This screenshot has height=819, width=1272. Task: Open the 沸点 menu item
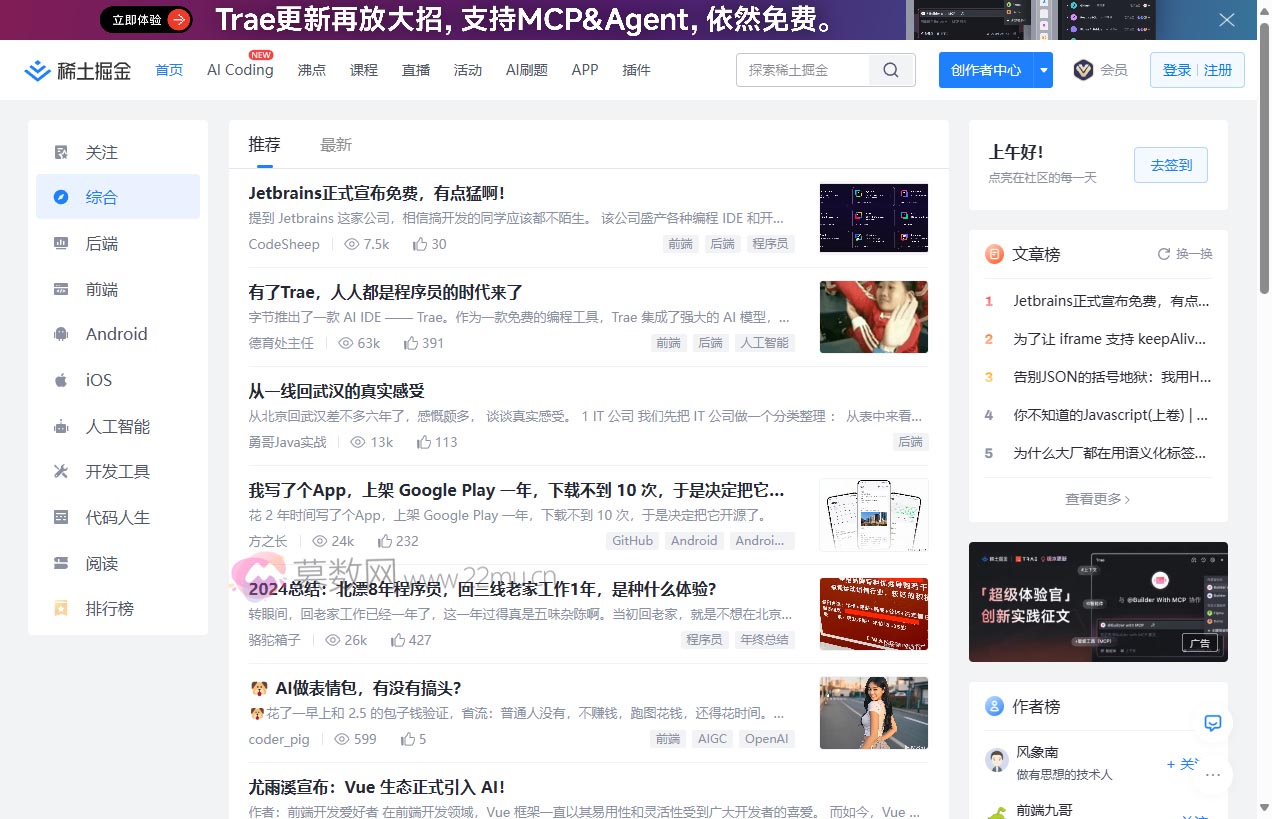click(311, 70)
